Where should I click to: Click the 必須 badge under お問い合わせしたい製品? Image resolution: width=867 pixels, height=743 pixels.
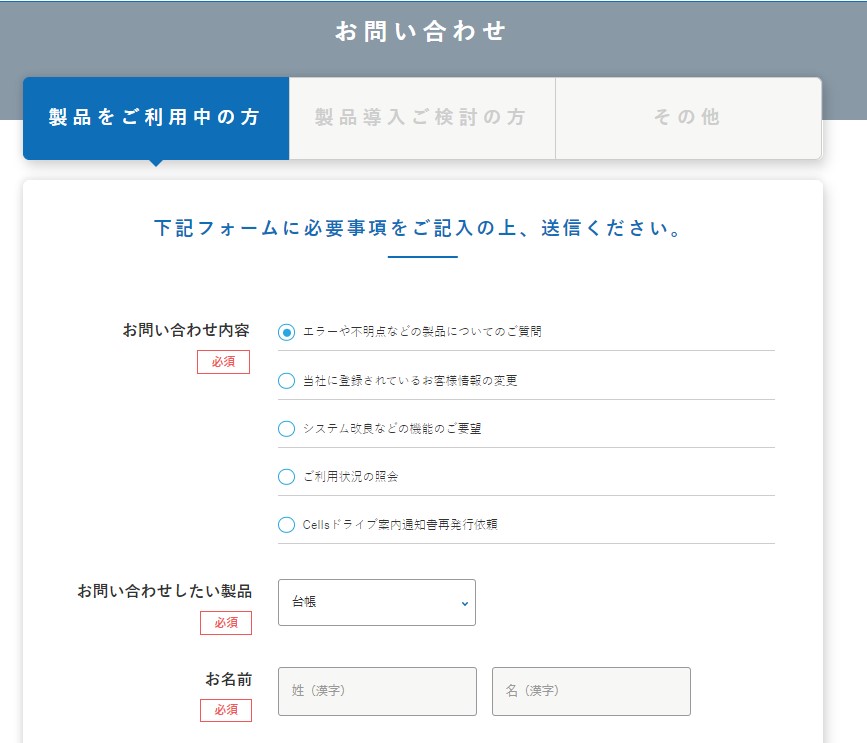tap(224, 622)
